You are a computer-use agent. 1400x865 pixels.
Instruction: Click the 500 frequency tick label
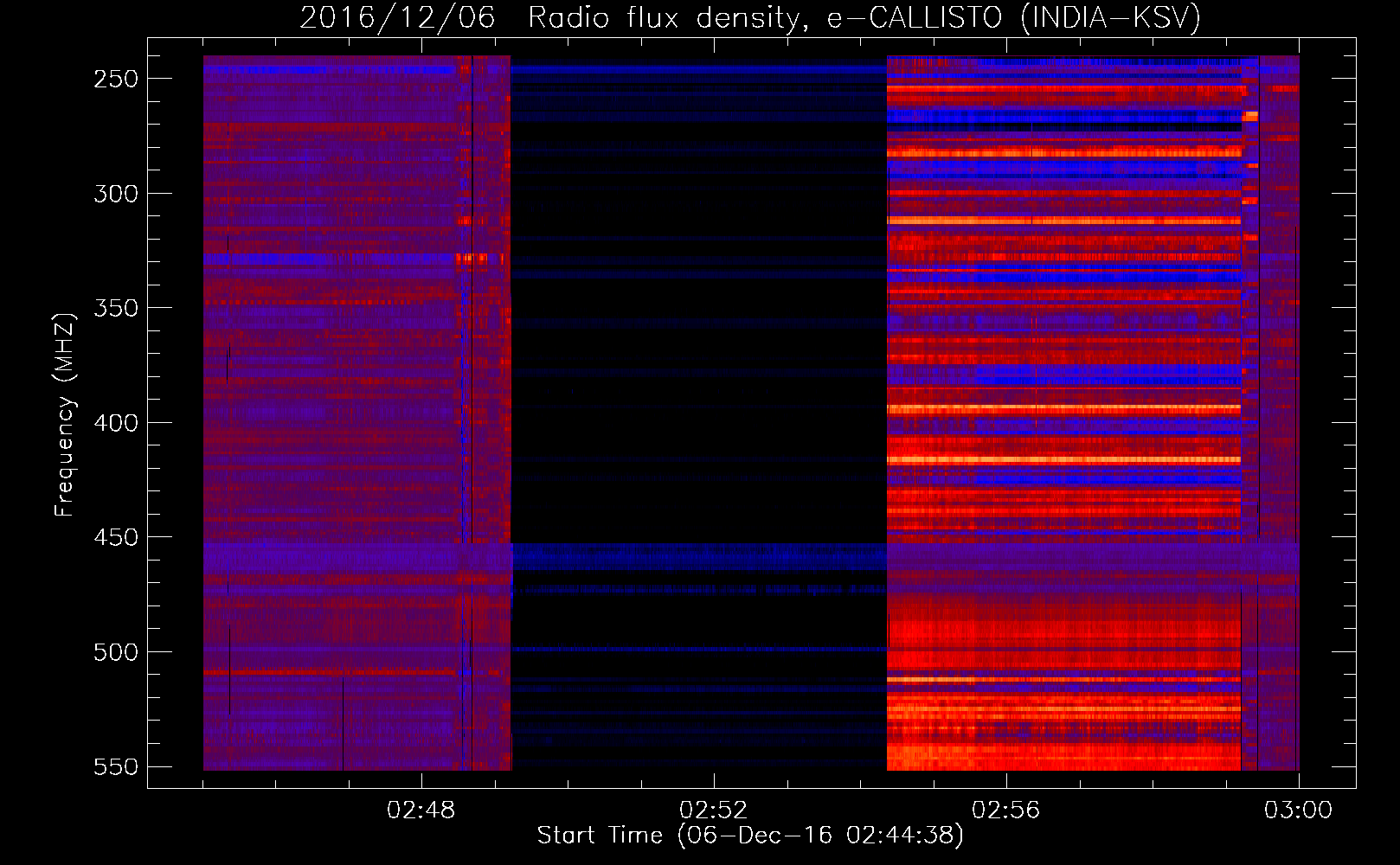coord(116,652)
